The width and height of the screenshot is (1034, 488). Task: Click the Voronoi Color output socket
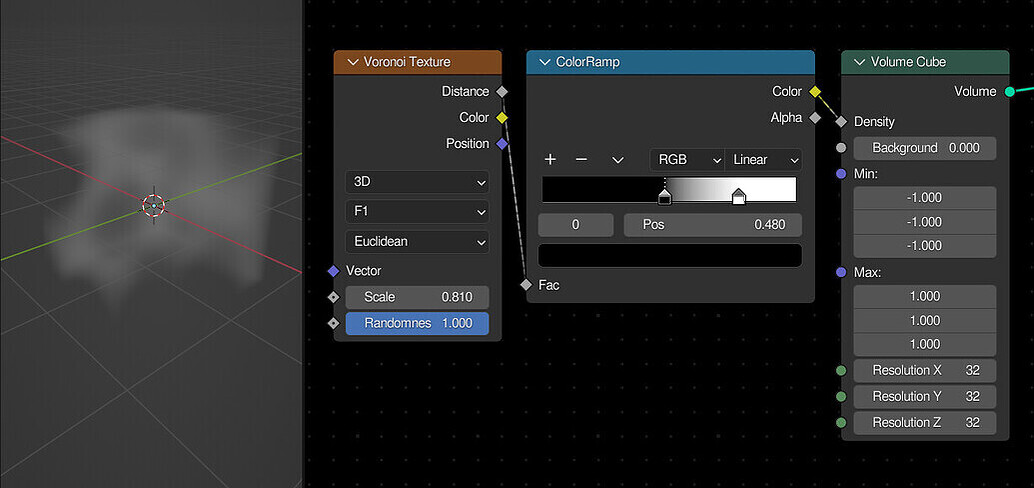[x=502, y=118]
